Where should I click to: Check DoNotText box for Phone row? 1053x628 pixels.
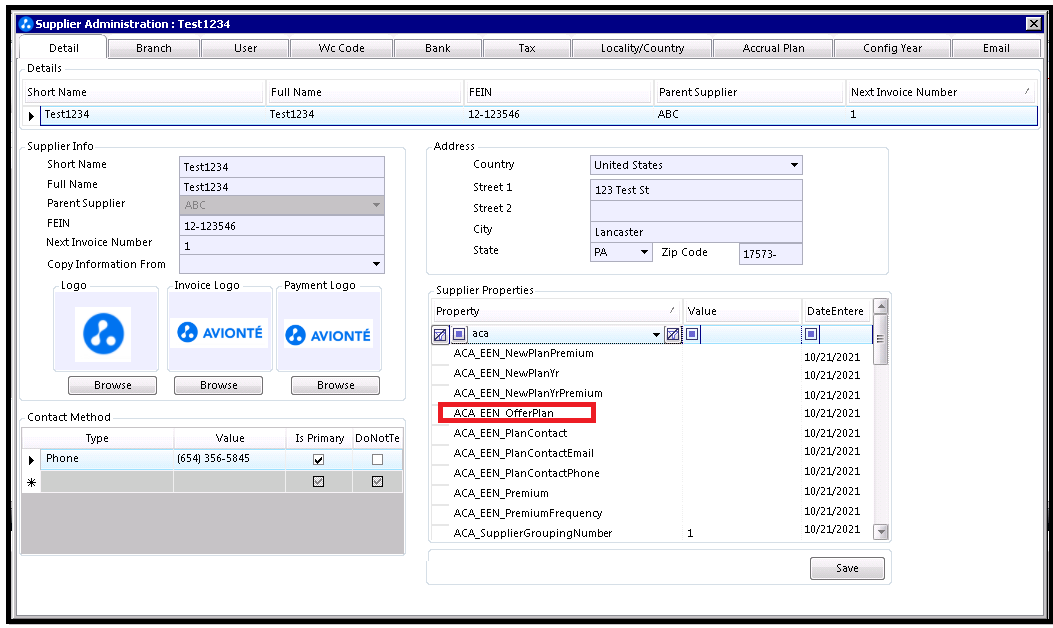(x=377, y=460)
